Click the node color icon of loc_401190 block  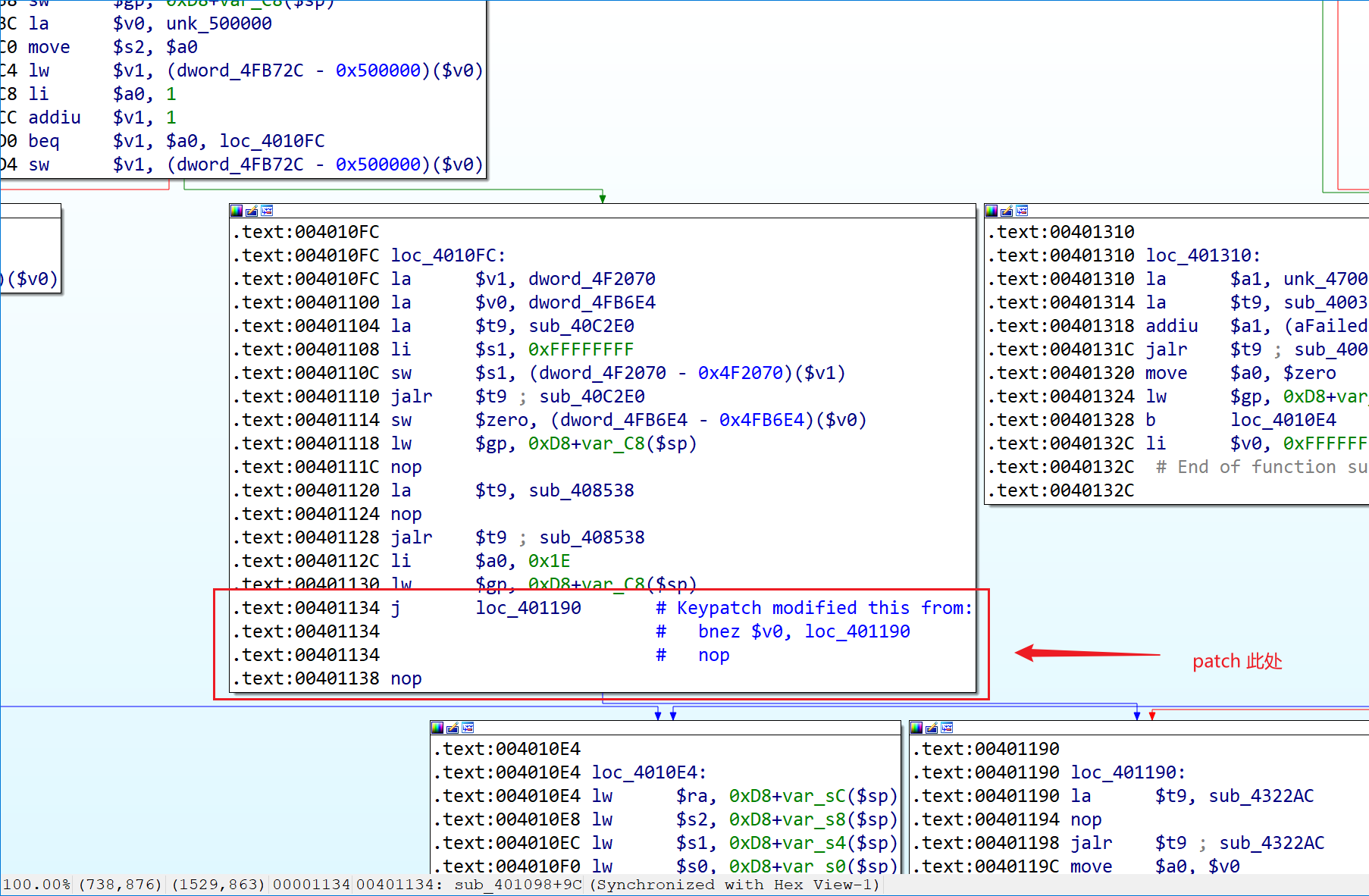point(916,728)
